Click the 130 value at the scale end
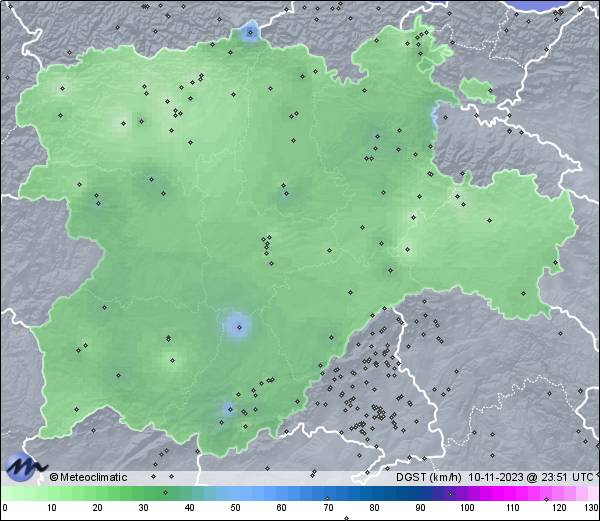The width and height of the screenshot is (600, 521). pos(591,508)
